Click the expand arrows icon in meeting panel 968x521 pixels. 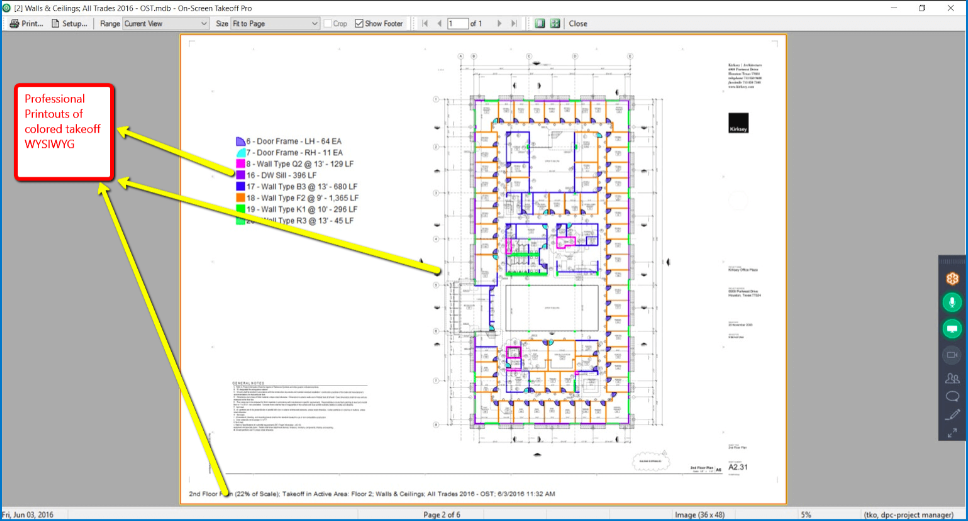952,433
